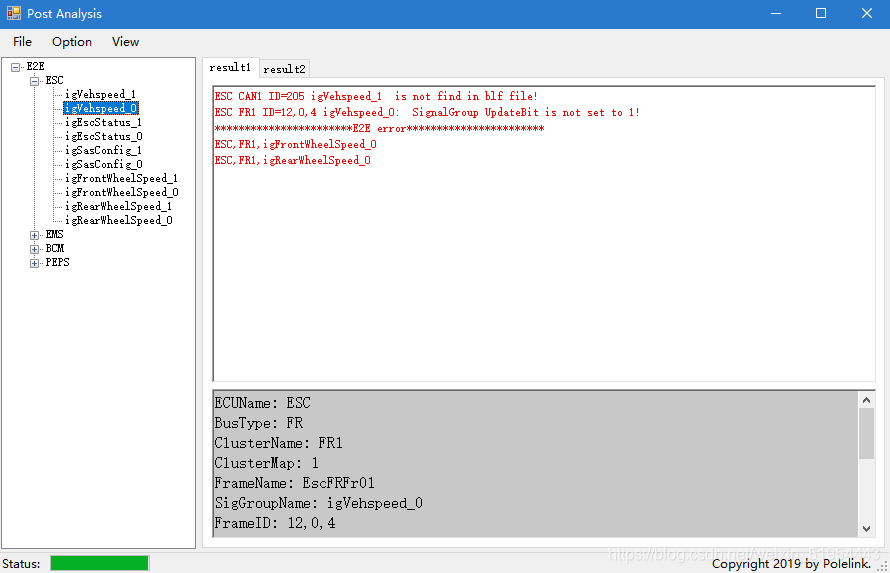Click the ESC,FR1,igRearWheelSpeed_0 error line
Image resolution: width=890 pixels, height=573 pixels.
click(293, 161)
